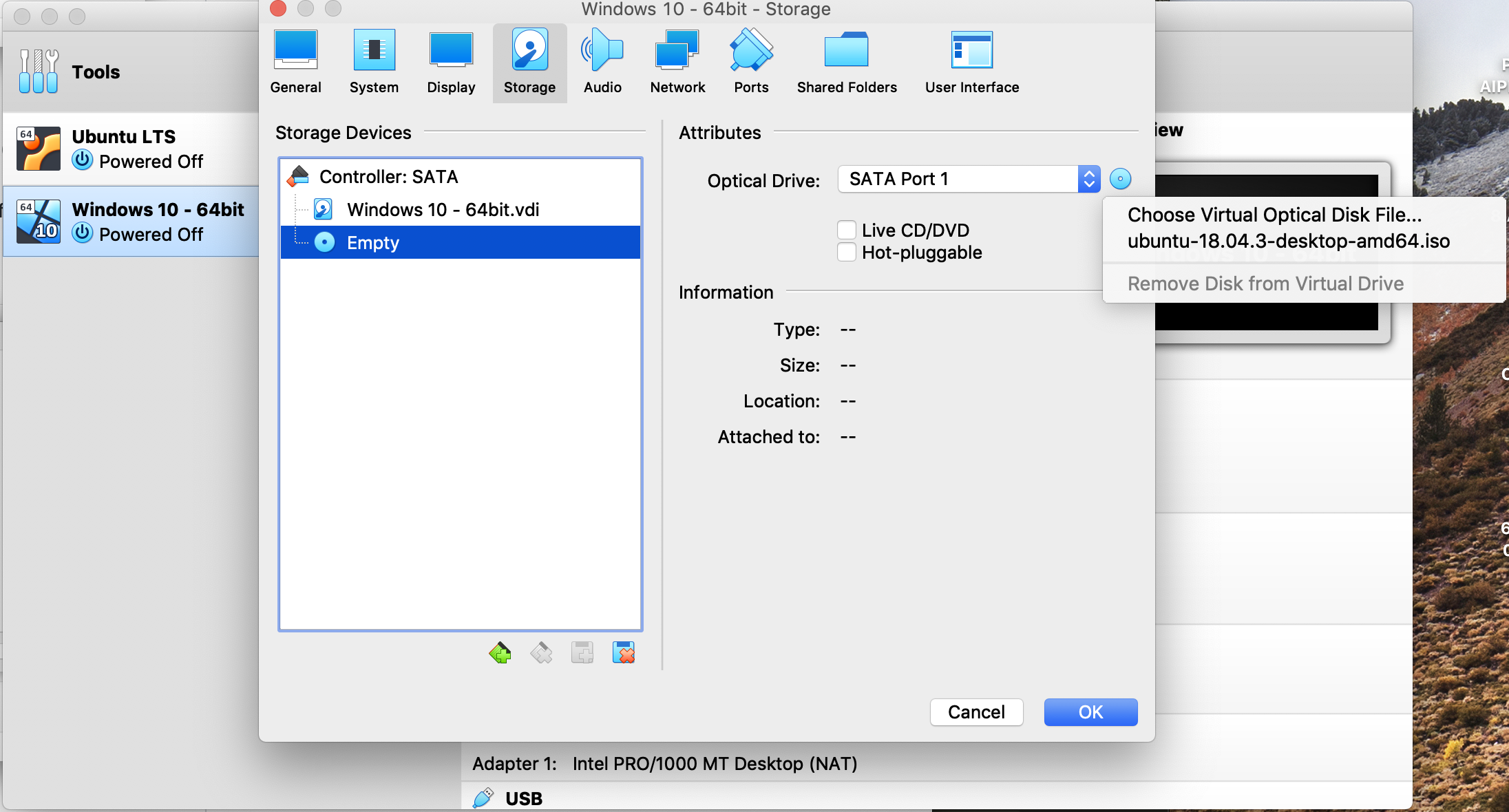Open the System settings tab
The height and width of the screenshot is (812, 1509).
[x=374, y=63]
